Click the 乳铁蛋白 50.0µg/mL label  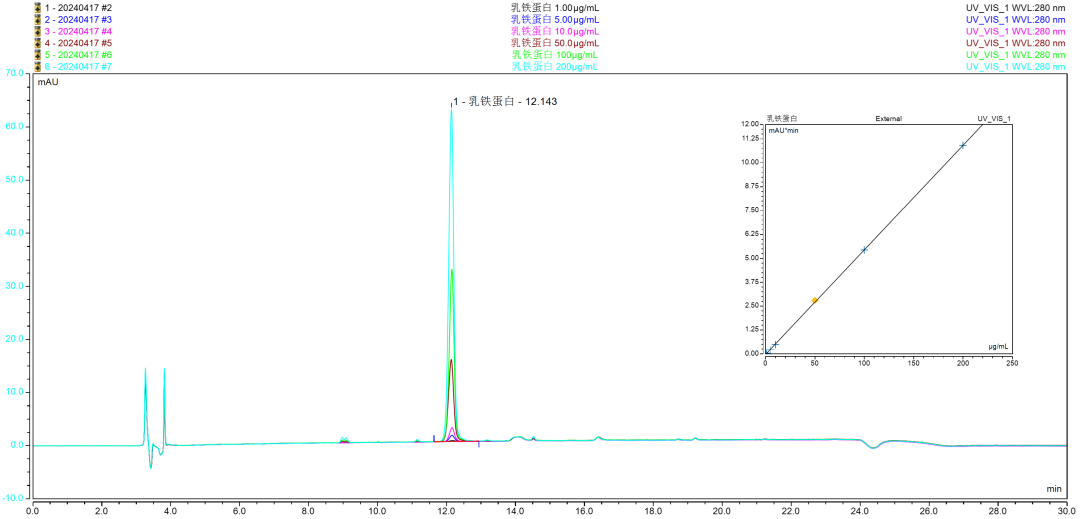click(554, 43)
